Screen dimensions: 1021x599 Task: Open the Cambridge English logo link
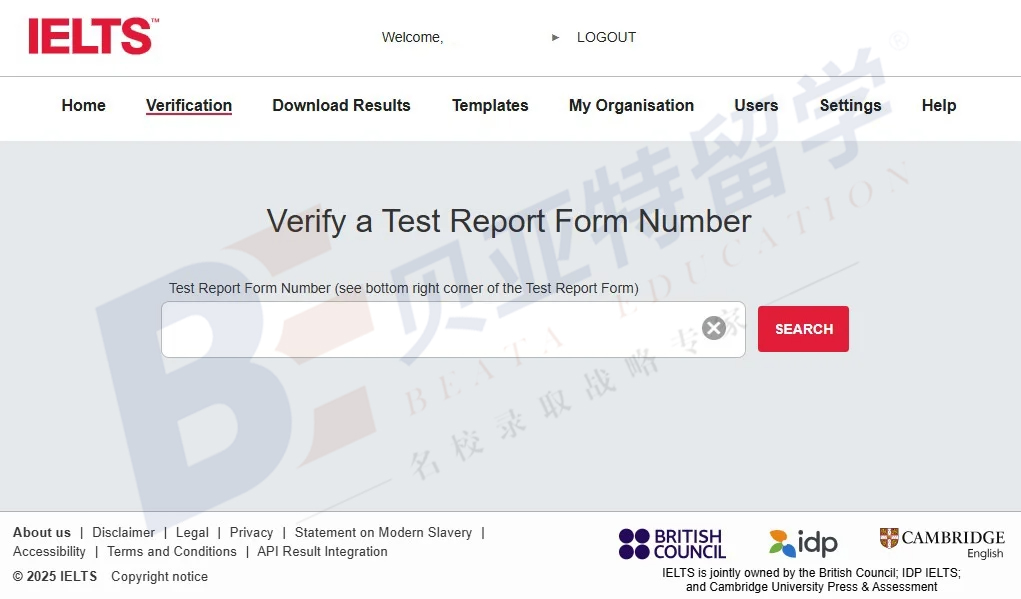point(942,544)
